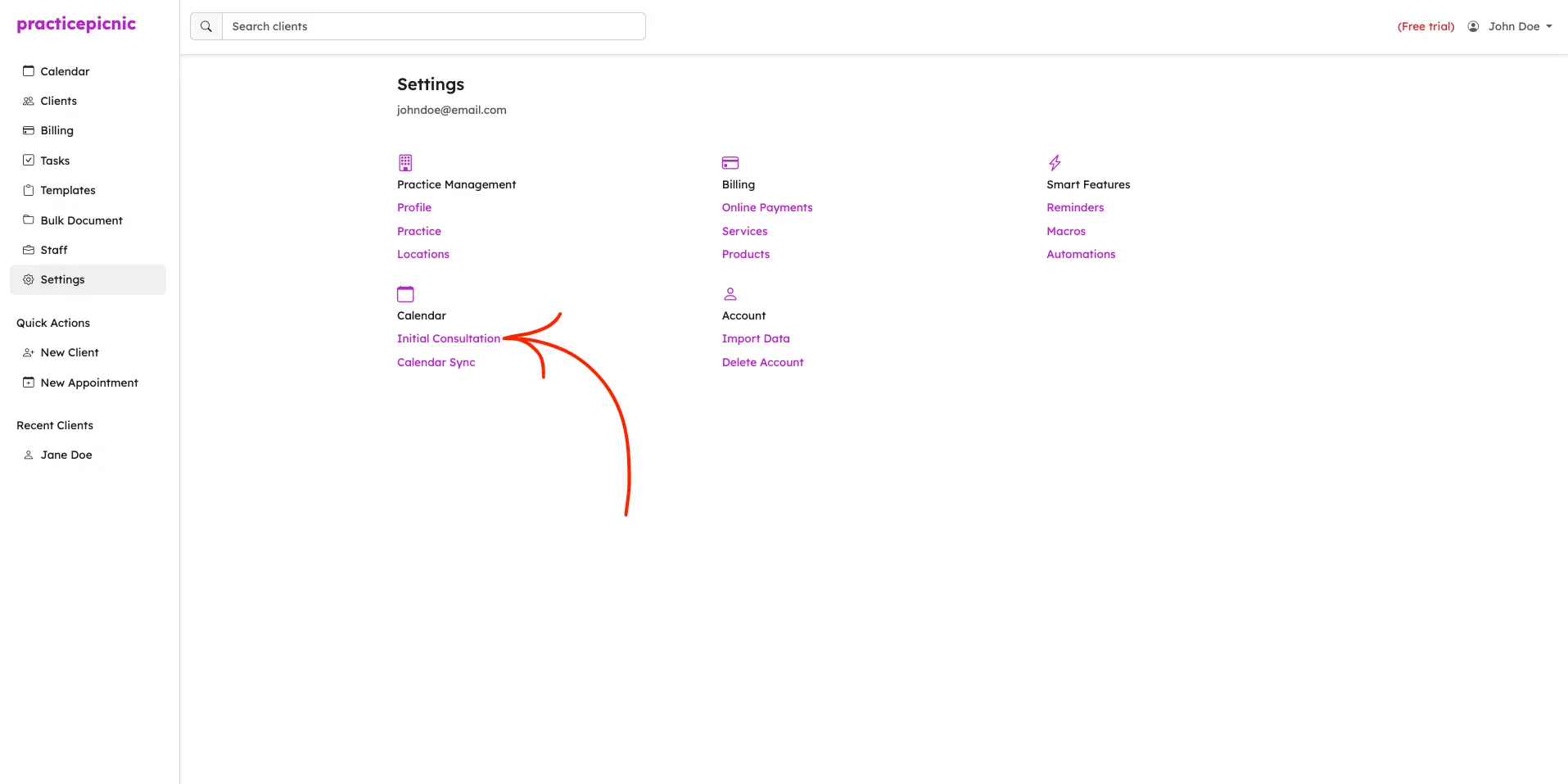Image resolution: width=1568 pixels, height=784 pixels.
Task: Click the Practice Management building icon
Action: pyautogui.click(x=405, y=162)
